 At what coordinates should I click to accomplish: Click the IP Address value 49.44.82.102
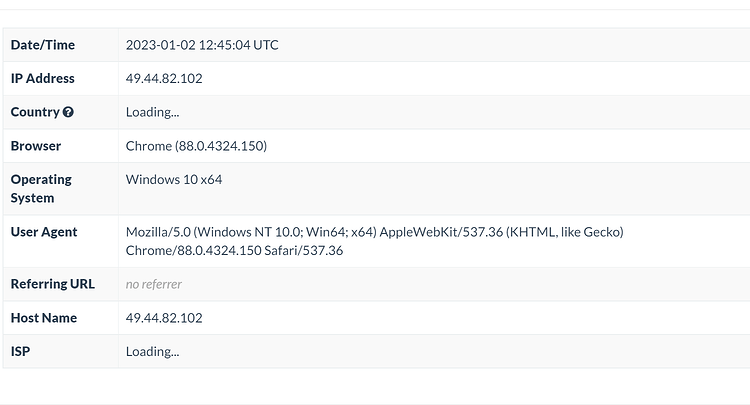pos(164,78)
